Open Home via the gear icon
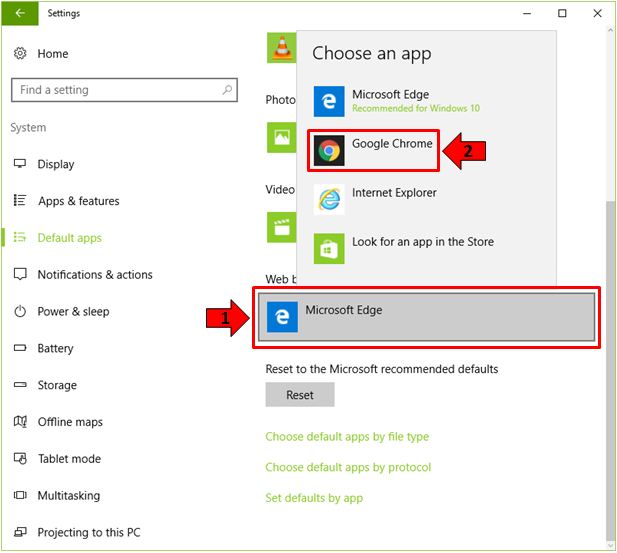This screenshot has height=553, width=617. click(20, 53)
